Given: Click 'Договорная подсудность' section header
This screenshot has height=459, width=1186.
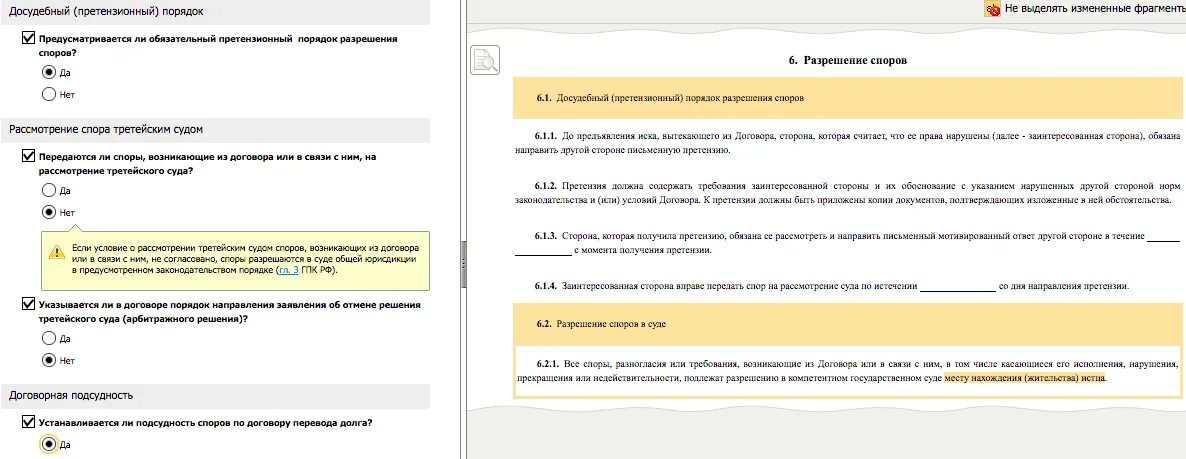Looking at the screenshot, I should (x=215, y=395).
